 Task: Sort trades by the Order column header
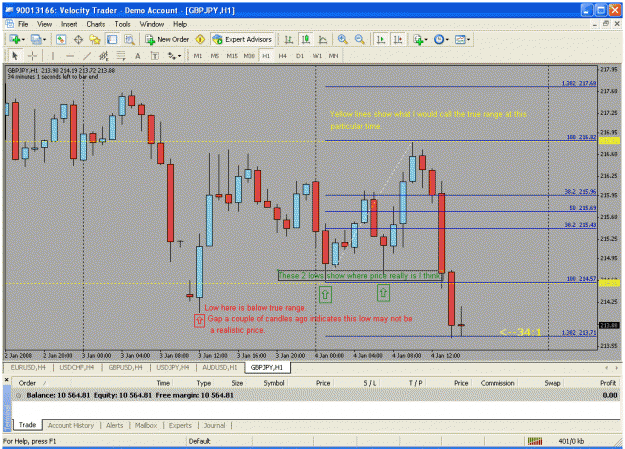pyautogui.click(x=27, y=383)
